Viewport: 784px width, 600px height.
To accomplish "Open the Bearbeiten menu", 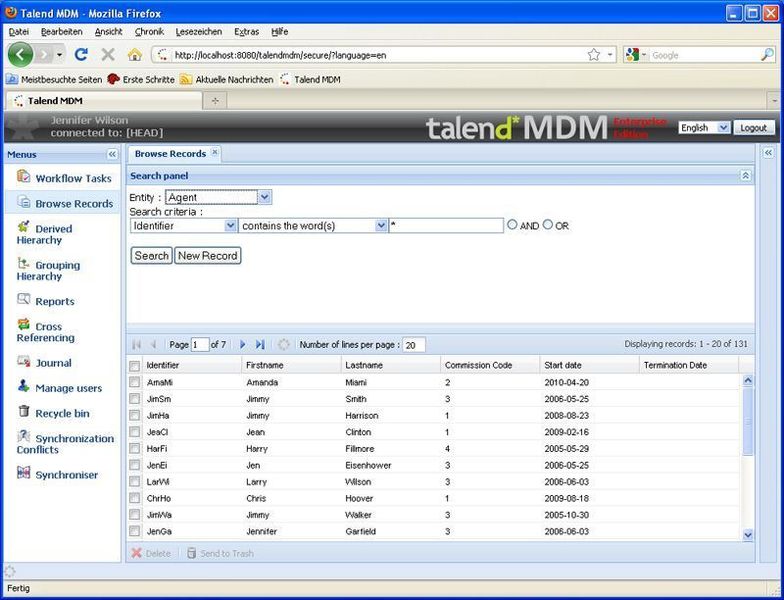I will click(62, 32).
